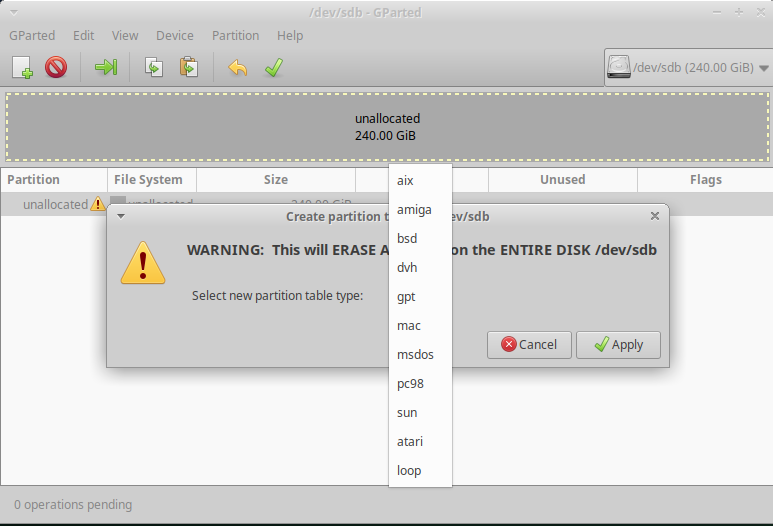The width and height of the screenshot is (773, 526).
Task: Open the Partition menu
Action: point(235,35)
